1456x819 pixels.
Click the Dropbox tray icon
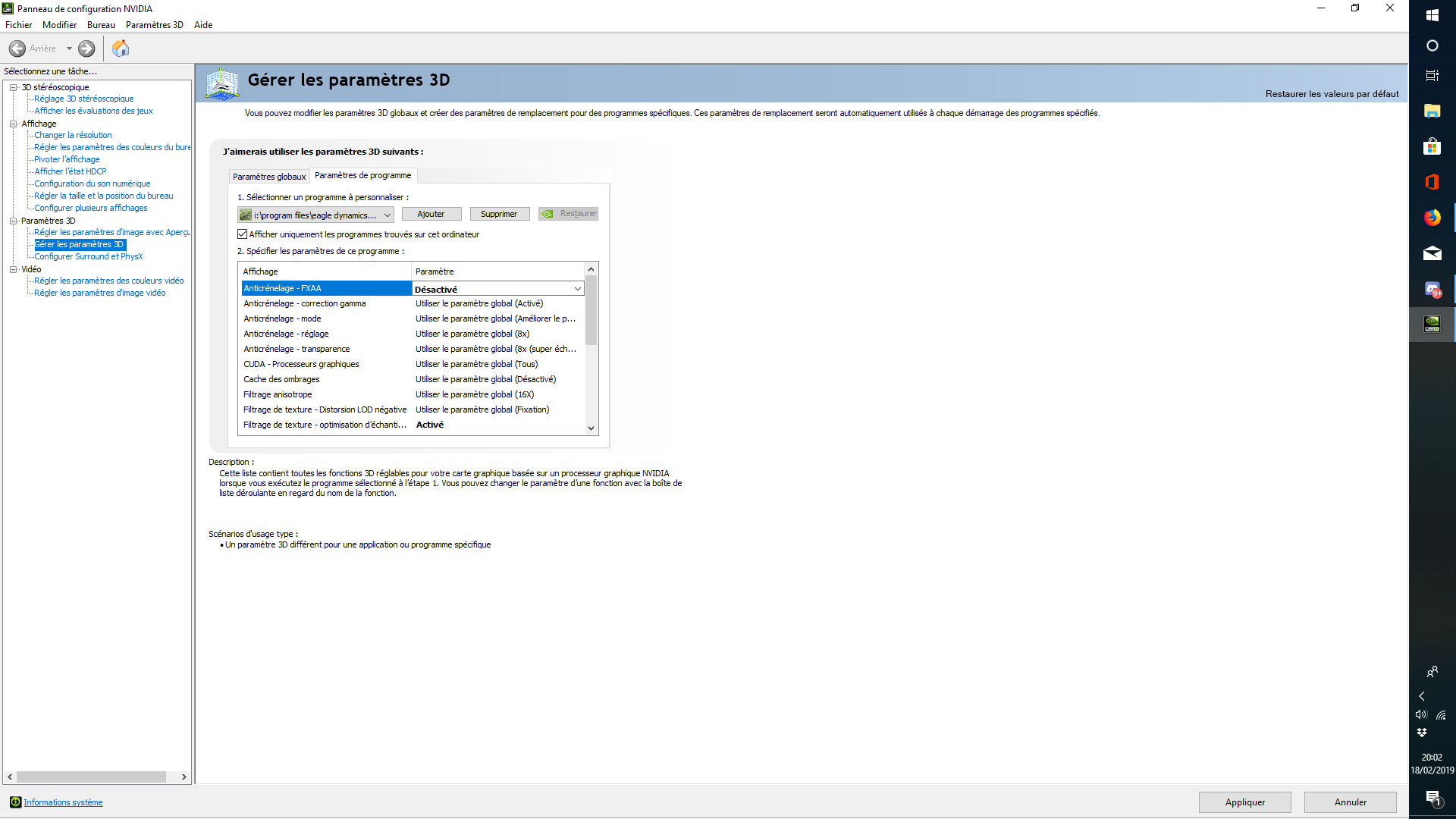[1422, 733]
